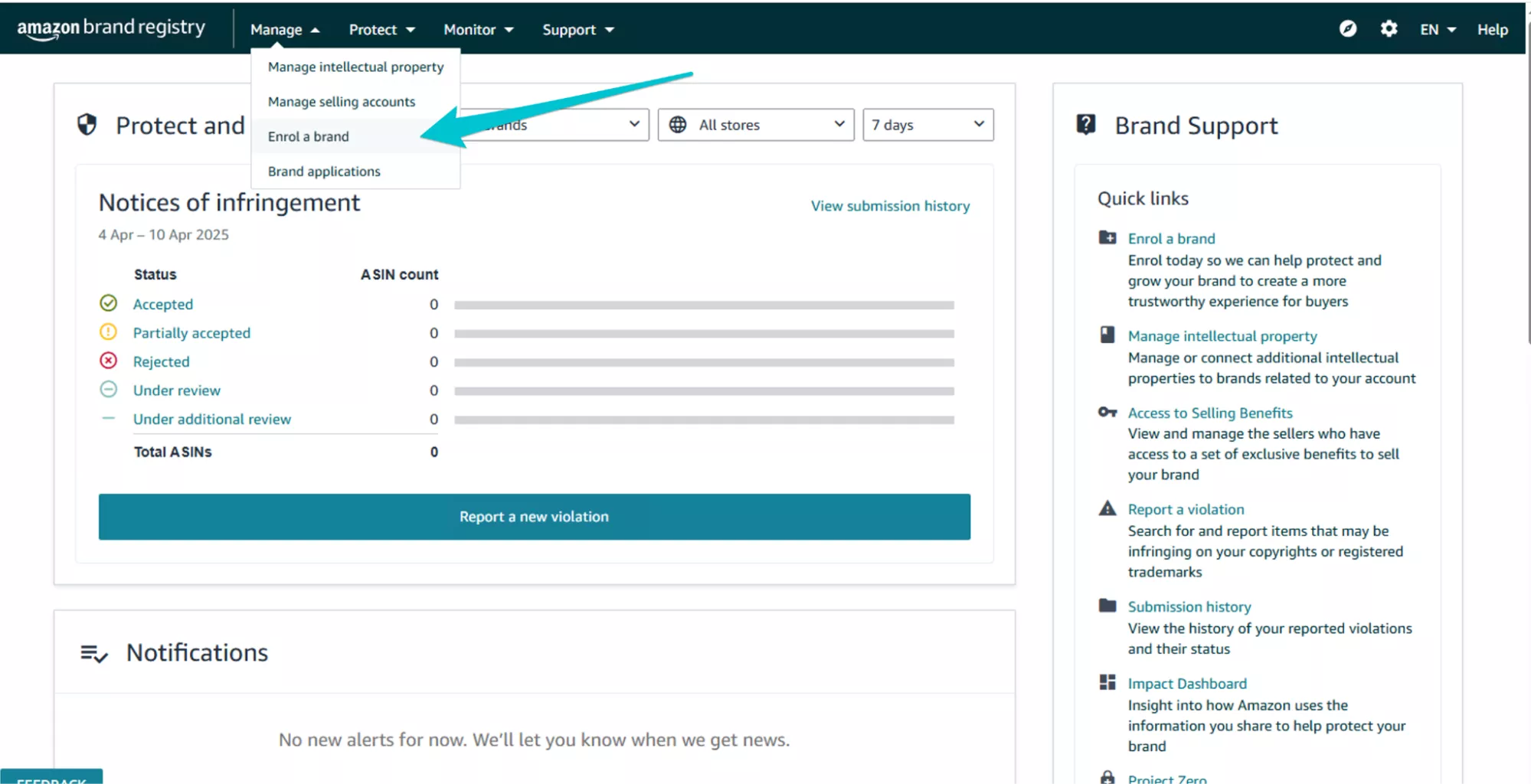Open the Rejected status link
Viewport: 1531px width, 784px height.
click(x=161, y=361)
